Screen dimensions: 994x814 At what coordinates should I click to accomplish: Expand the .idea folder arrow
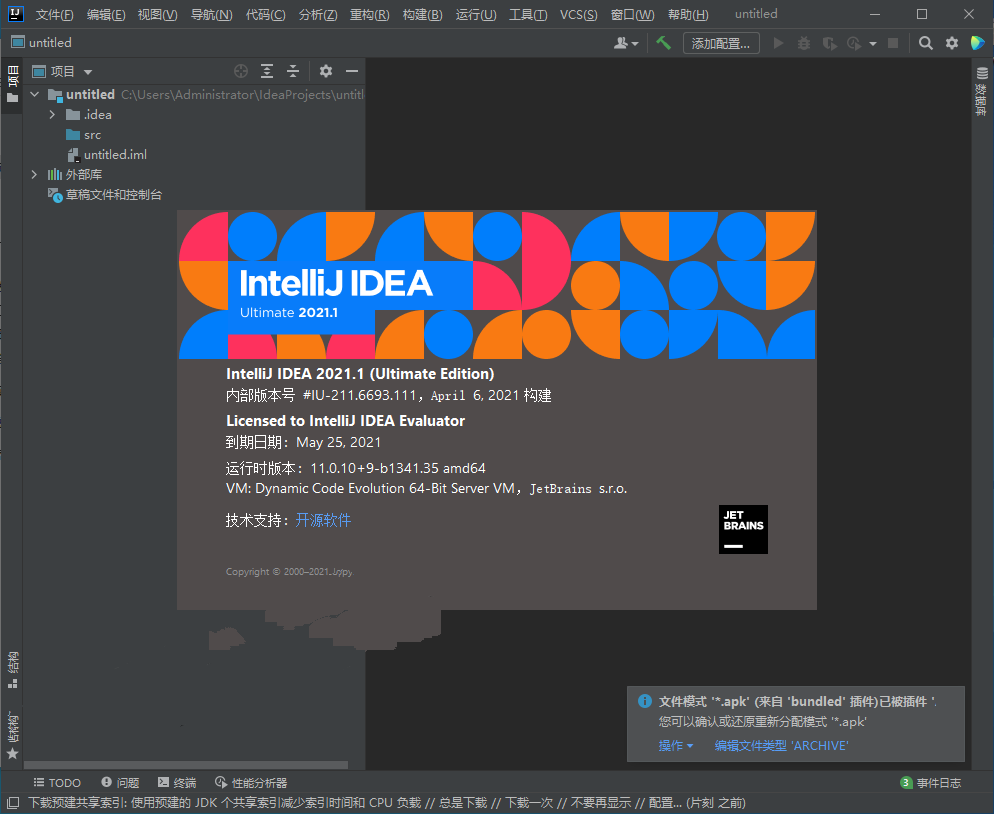[x=53, y=115]
